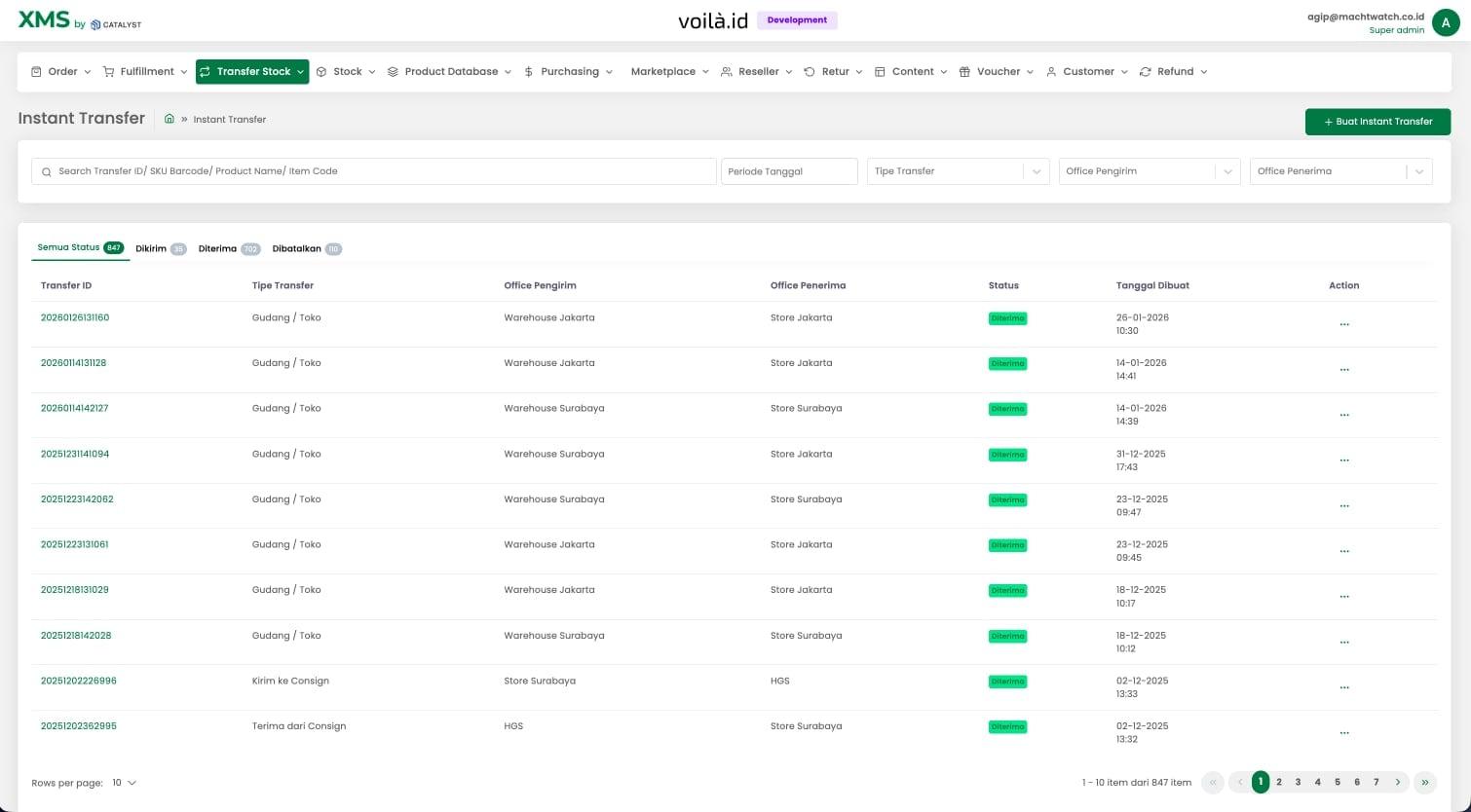Image resolution: width=1471 pixels, height=812 pixels.
Task: Click the search transfer ID input field
Action: point(374,171)
